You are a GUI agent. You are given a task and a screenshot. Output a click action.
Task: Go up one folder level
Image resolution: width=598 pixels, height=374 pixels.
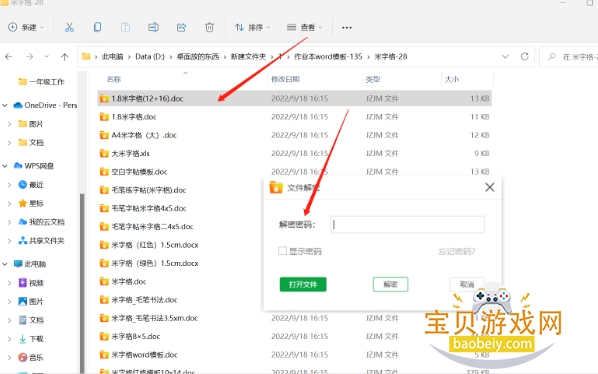pyautogui.click(x=64, y=57)
